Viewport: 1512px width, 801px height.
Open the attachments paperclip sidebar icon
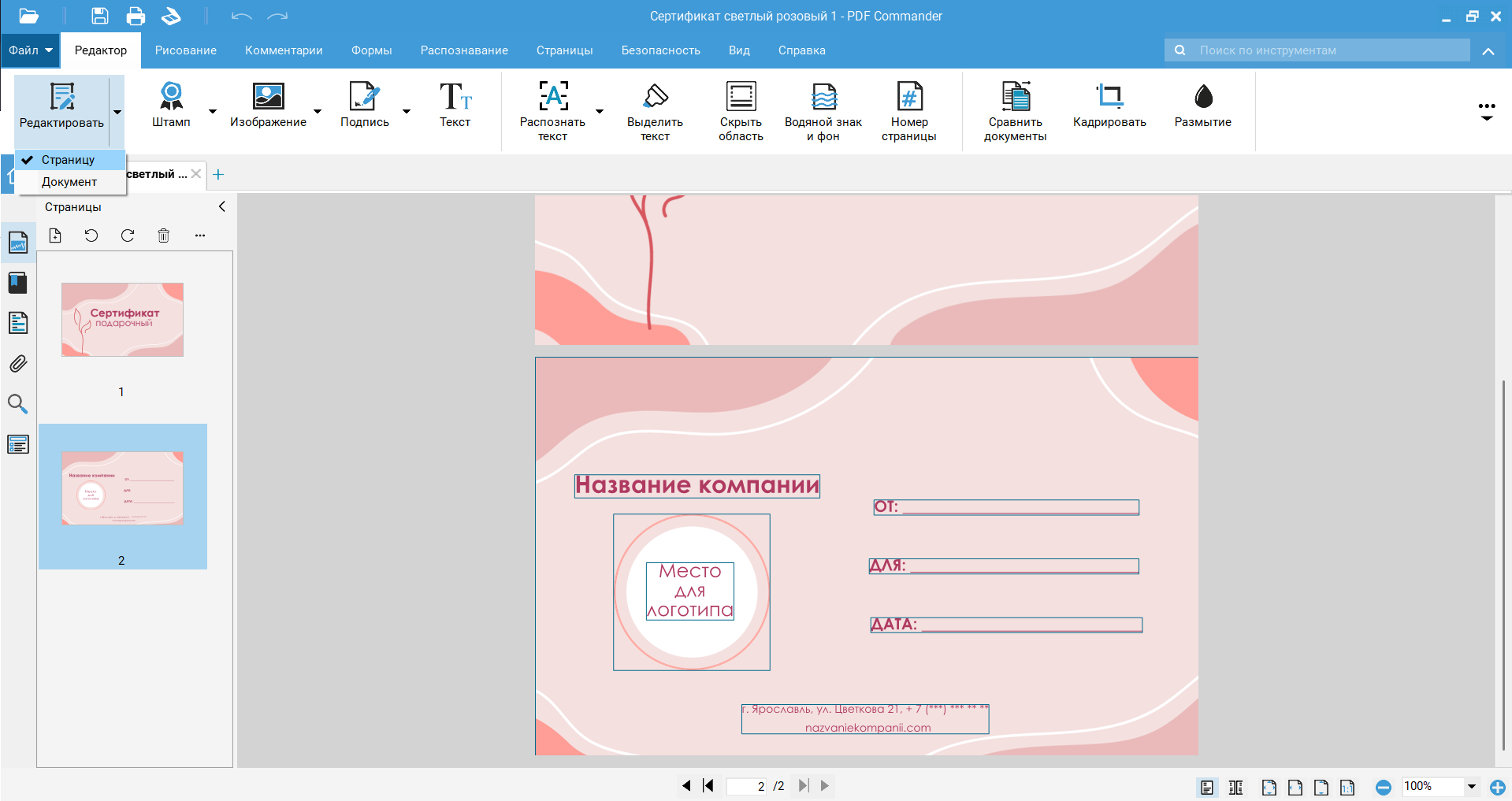point(18,364)
